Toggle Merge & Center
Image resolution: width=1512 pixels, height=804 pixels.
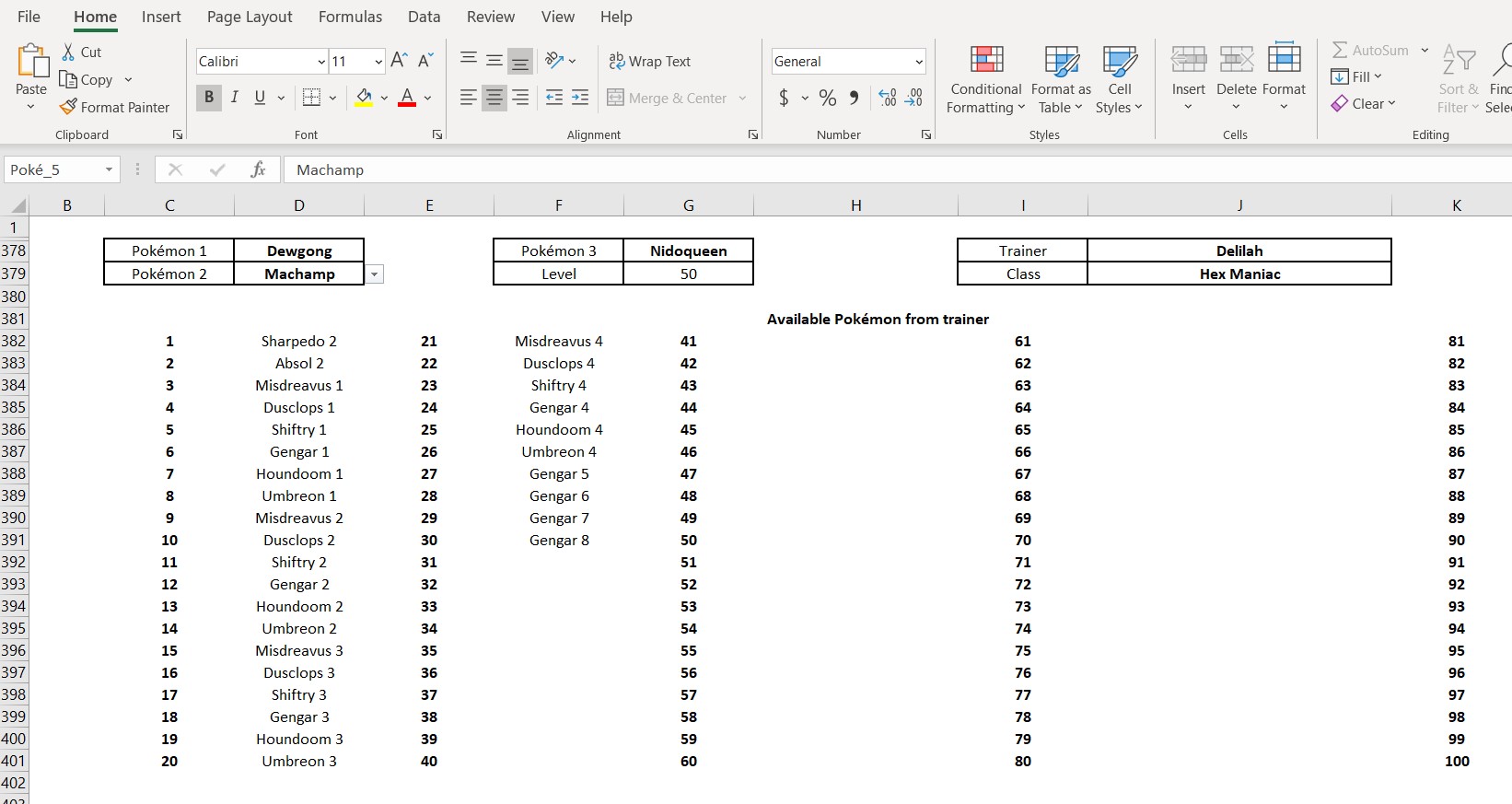click(x=668, y=98)
